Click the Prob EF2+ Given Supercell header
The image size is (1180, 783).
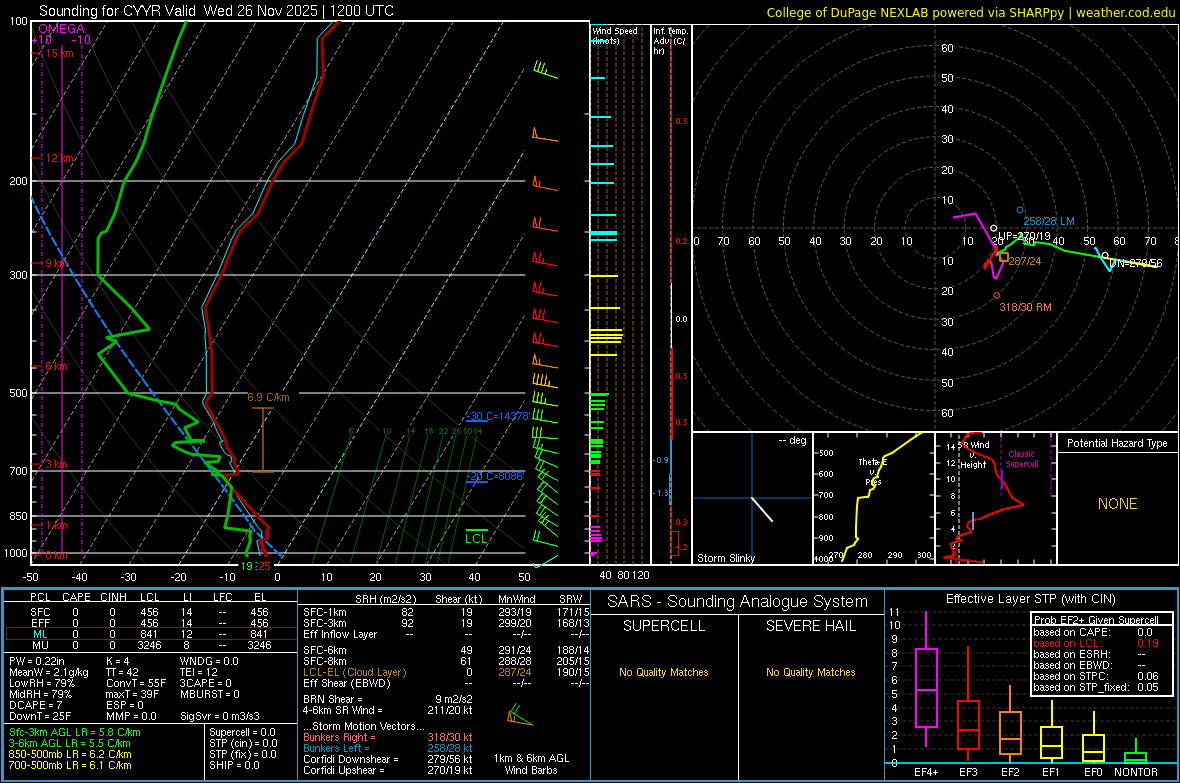click(1096, 620)
